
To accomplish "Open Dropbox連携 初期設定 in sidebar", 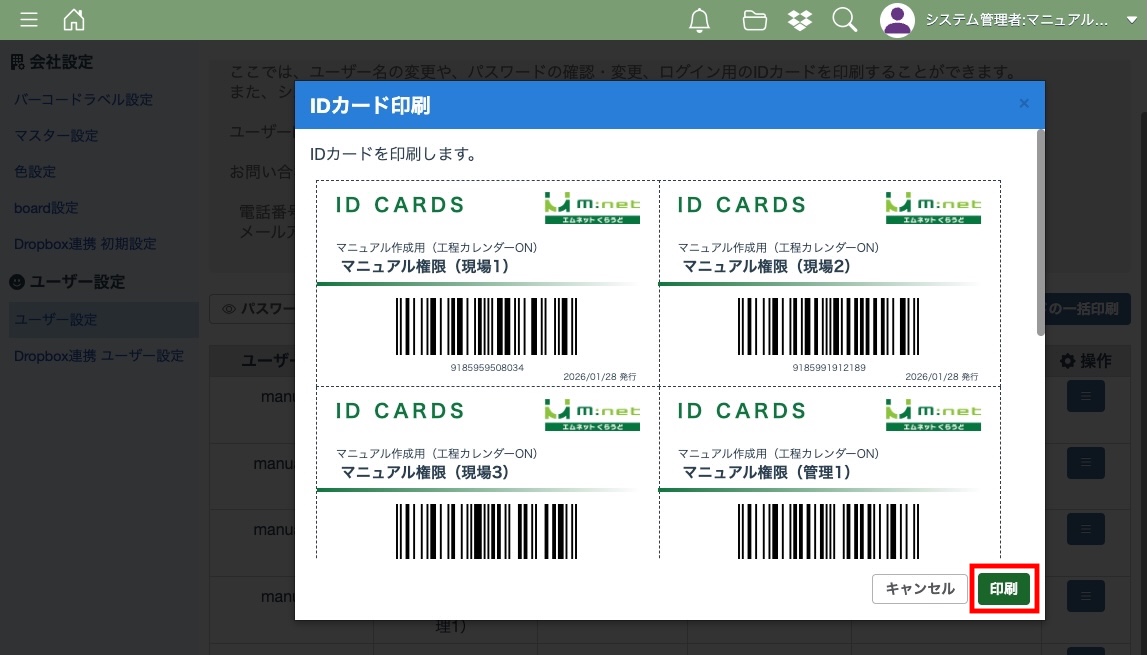I will 85,244.
